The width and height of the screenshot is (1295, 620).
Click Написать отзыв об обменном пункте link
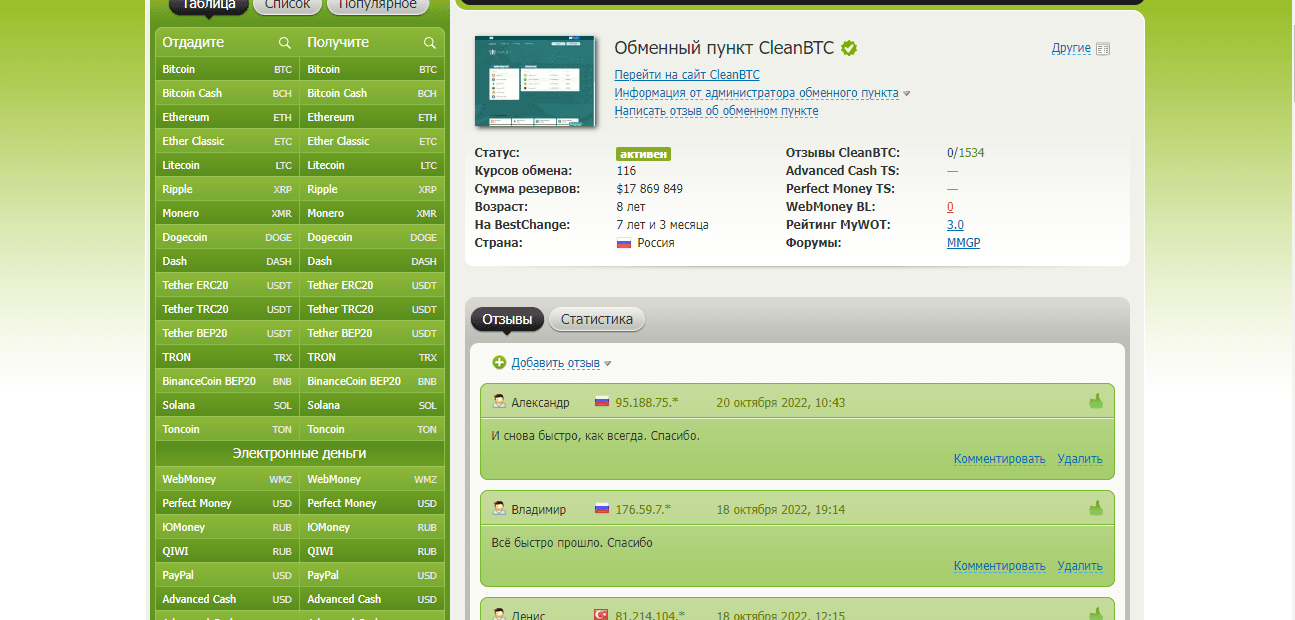(x=716, y=111)
